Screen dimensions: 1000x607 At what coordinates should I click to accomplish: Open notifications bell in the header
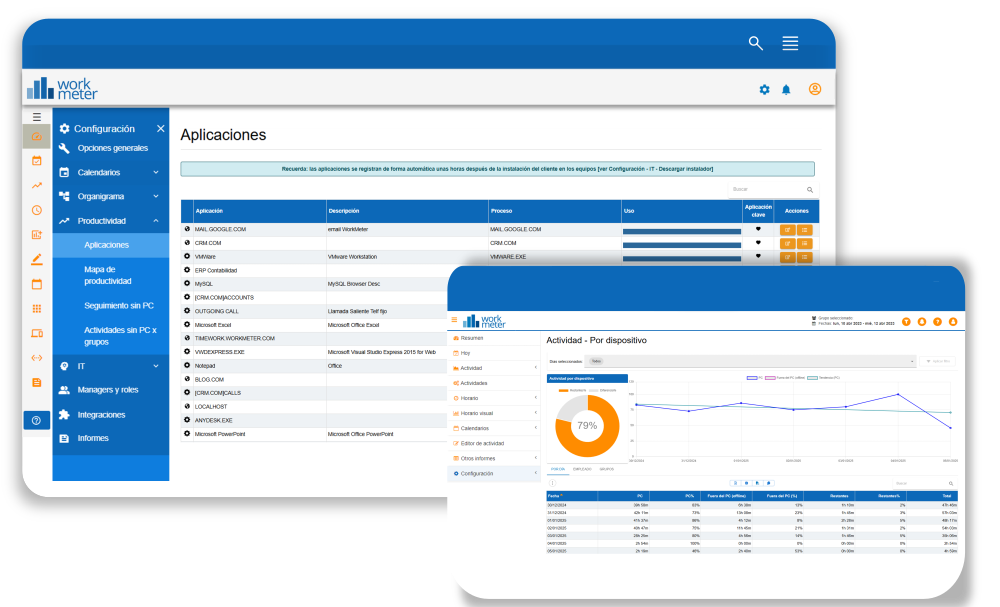[x=786, y=90]
